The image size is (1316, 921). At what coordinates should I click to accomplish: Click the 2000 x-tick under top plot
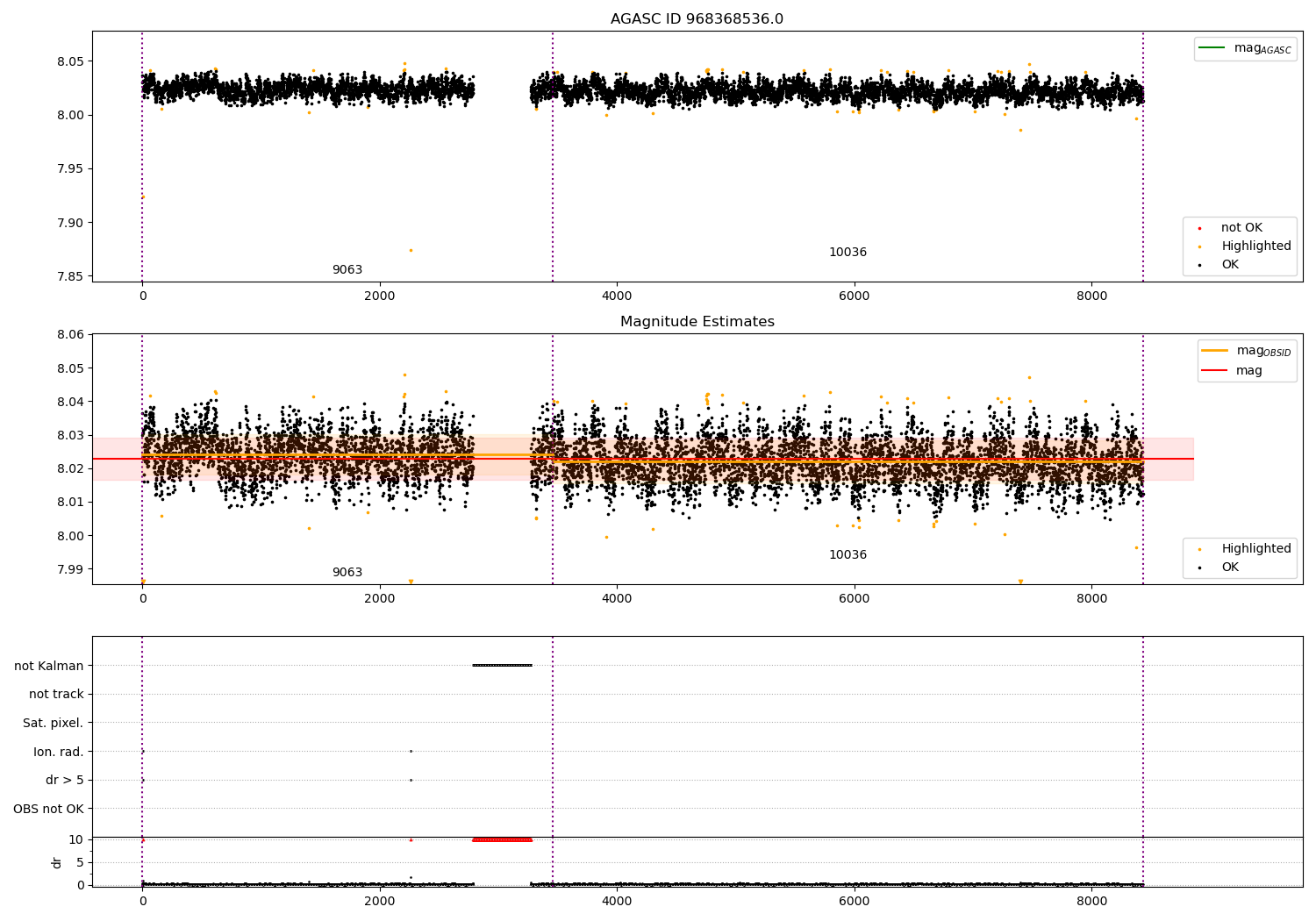click(380, 296)
